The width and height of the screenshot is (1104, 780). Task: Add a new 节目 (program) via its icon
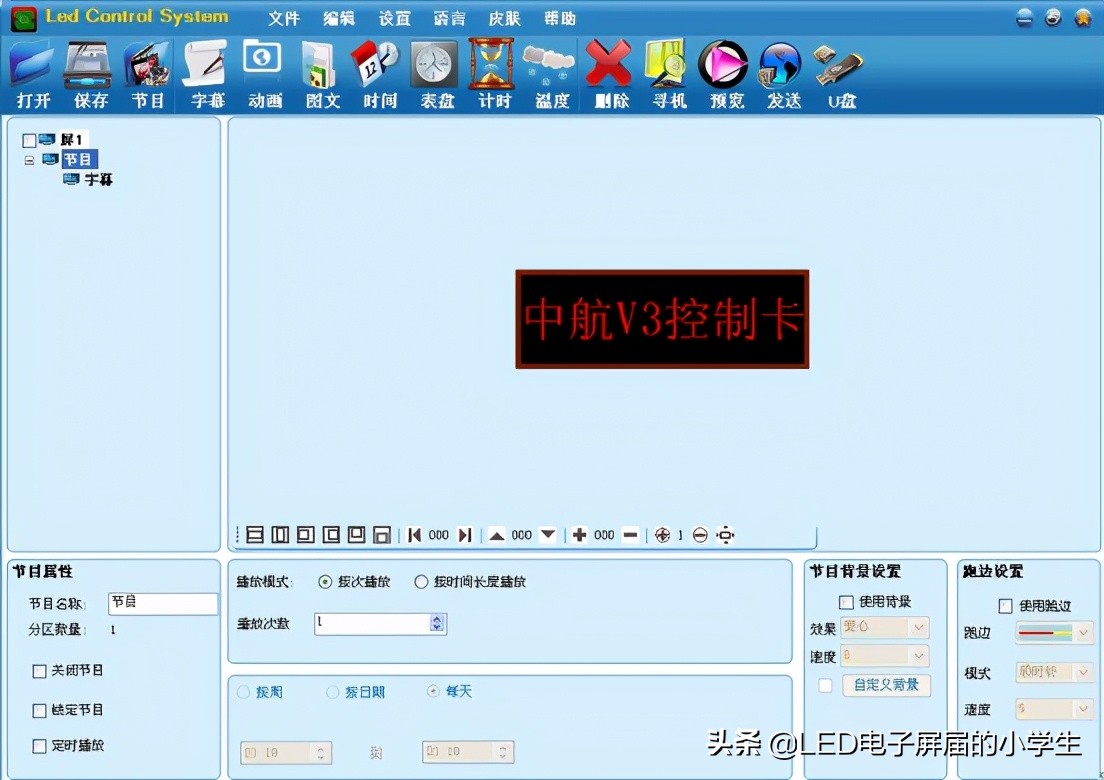pyautogui.click(x=147, y=70)
